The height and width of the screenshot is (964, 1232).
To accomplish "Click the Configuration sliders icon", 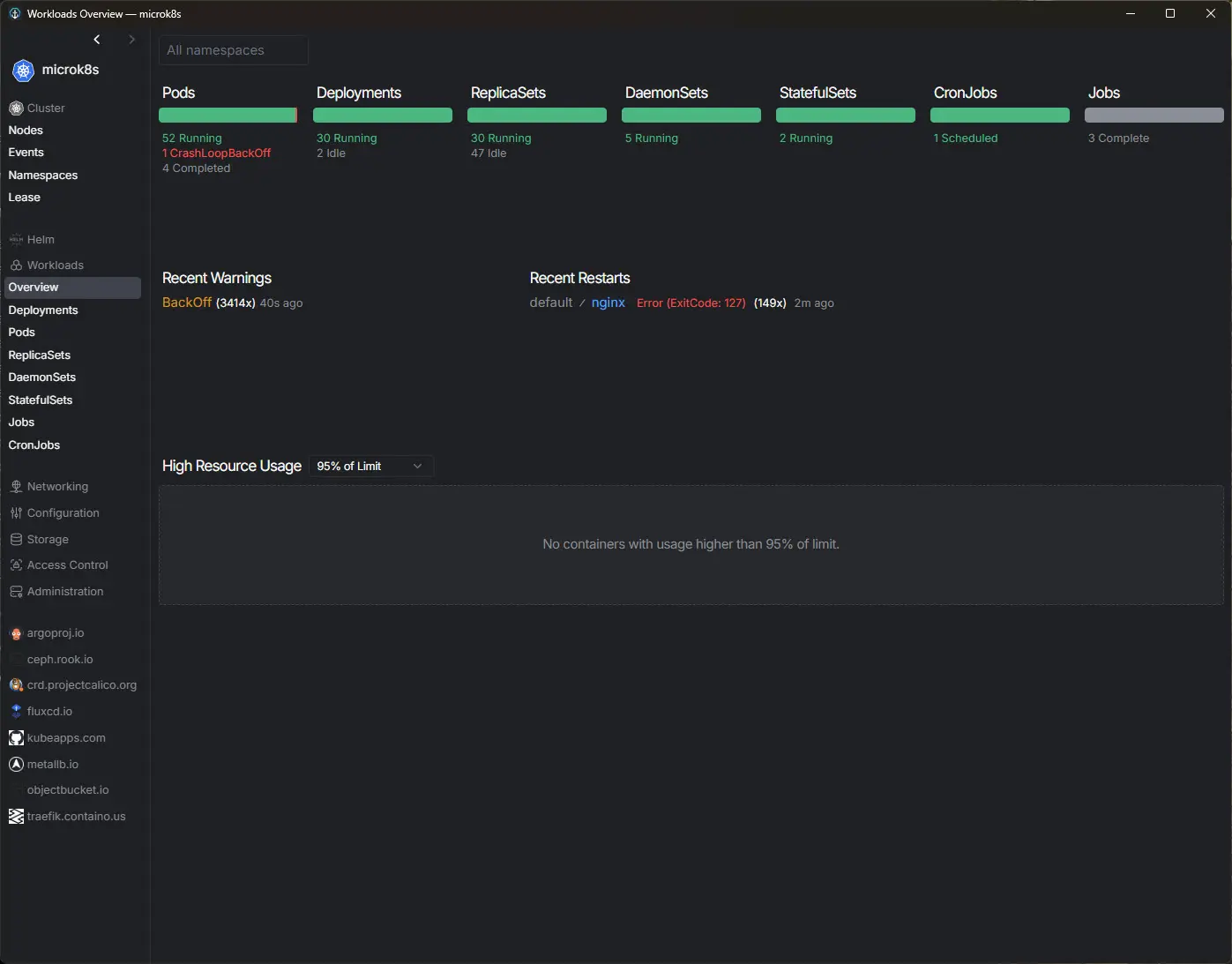I will tap(16, 513).
